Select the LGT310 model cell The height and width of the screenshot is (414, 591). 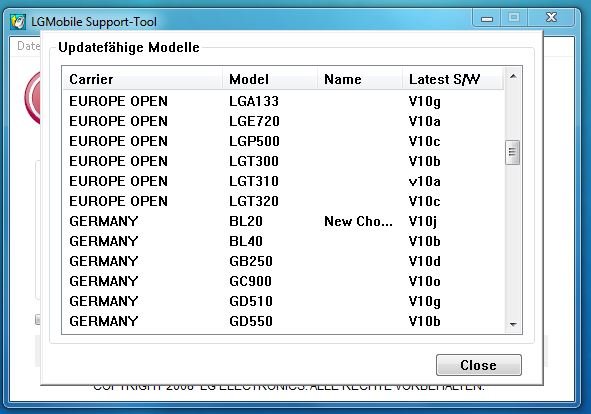254,181
